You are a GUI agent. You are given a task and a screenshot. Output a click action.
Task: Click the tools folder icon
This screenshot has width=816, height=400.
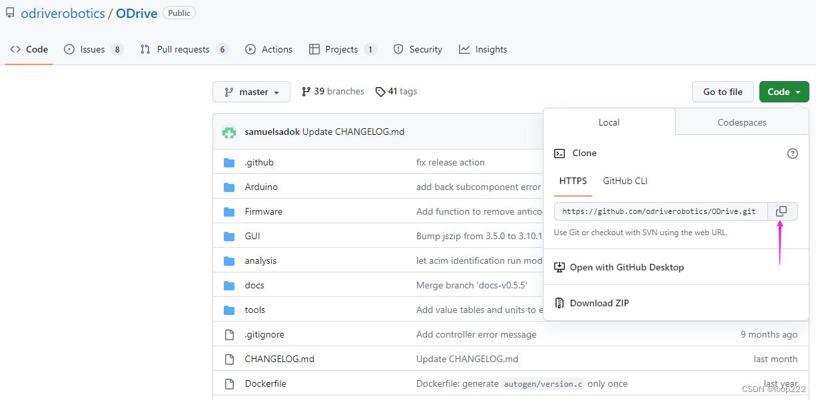tap(229, 310)
